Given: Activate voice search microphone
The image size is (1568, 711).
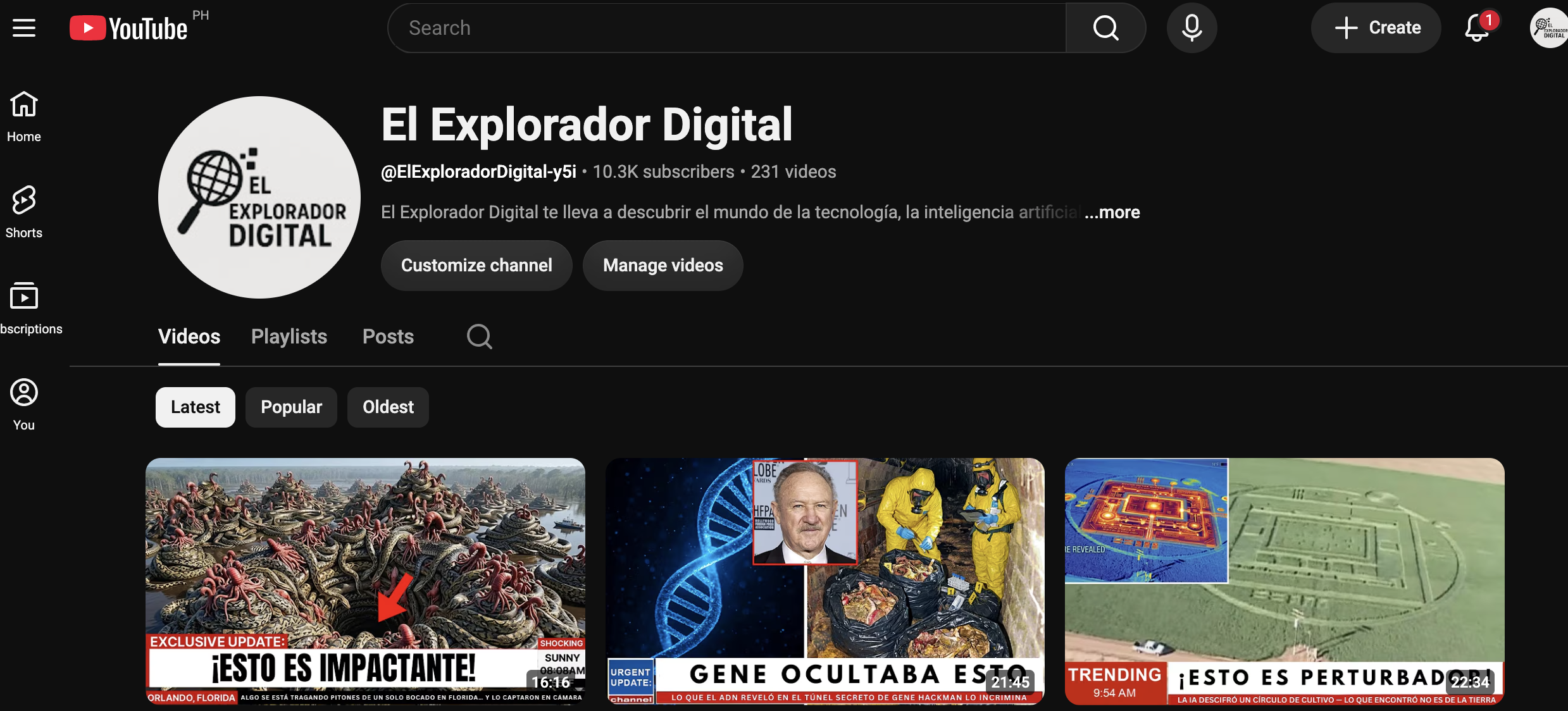Looking at the screenshot, I should click(x=1192, y=28).
